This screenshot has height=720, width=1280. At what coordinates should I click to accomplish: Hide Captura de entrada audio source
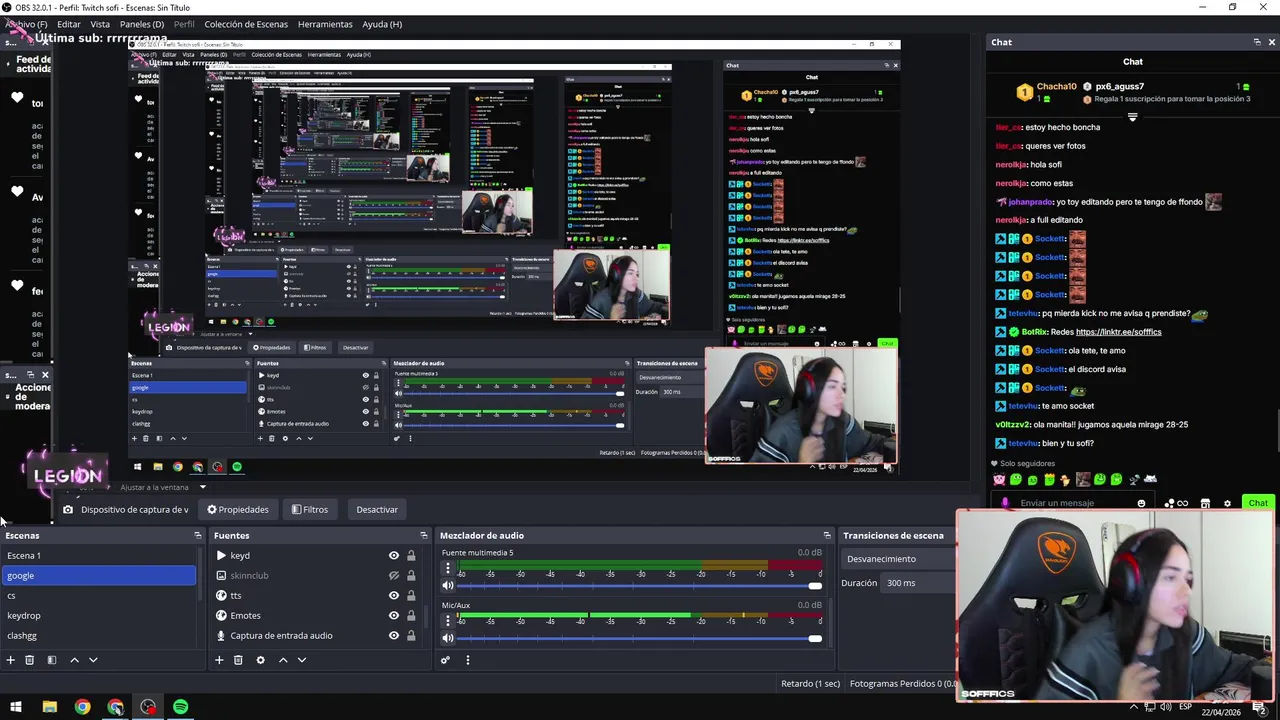[x=393, y=635]
